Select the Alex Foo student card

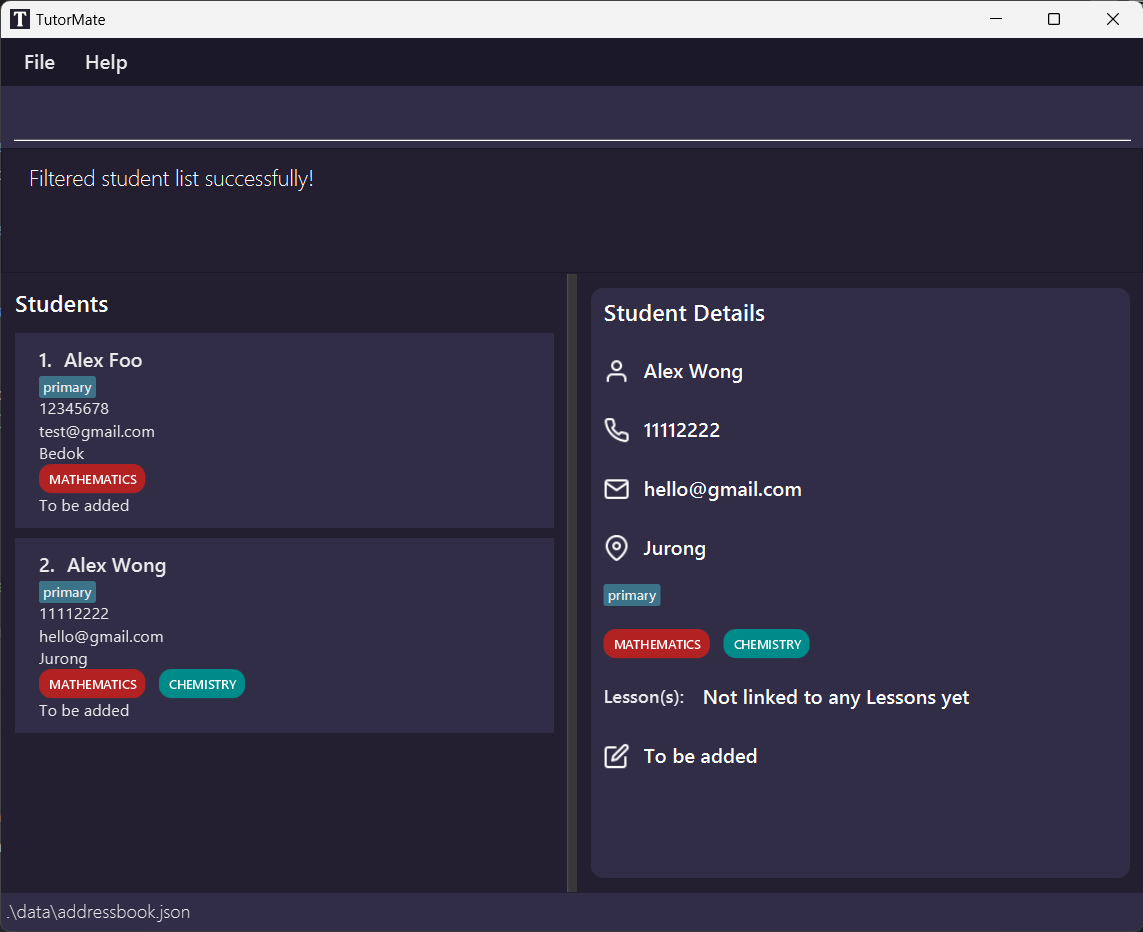click(284, 431)
